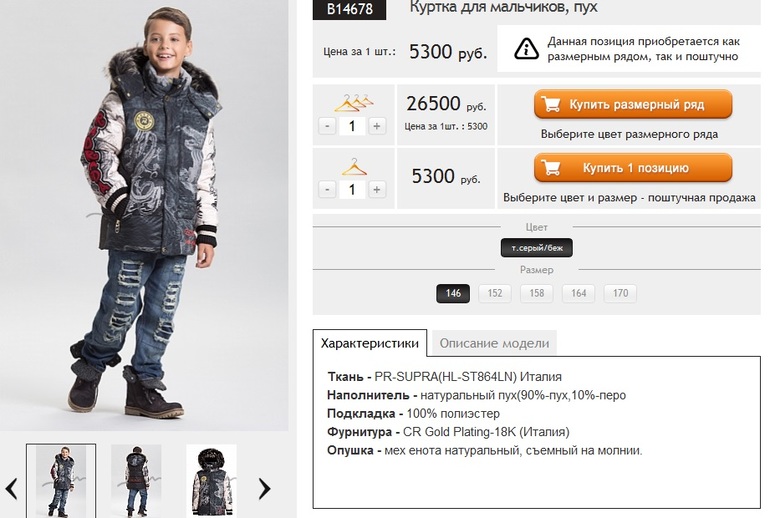
Task: Select the т.серый/беж color swatch
Action: [536, 248]
